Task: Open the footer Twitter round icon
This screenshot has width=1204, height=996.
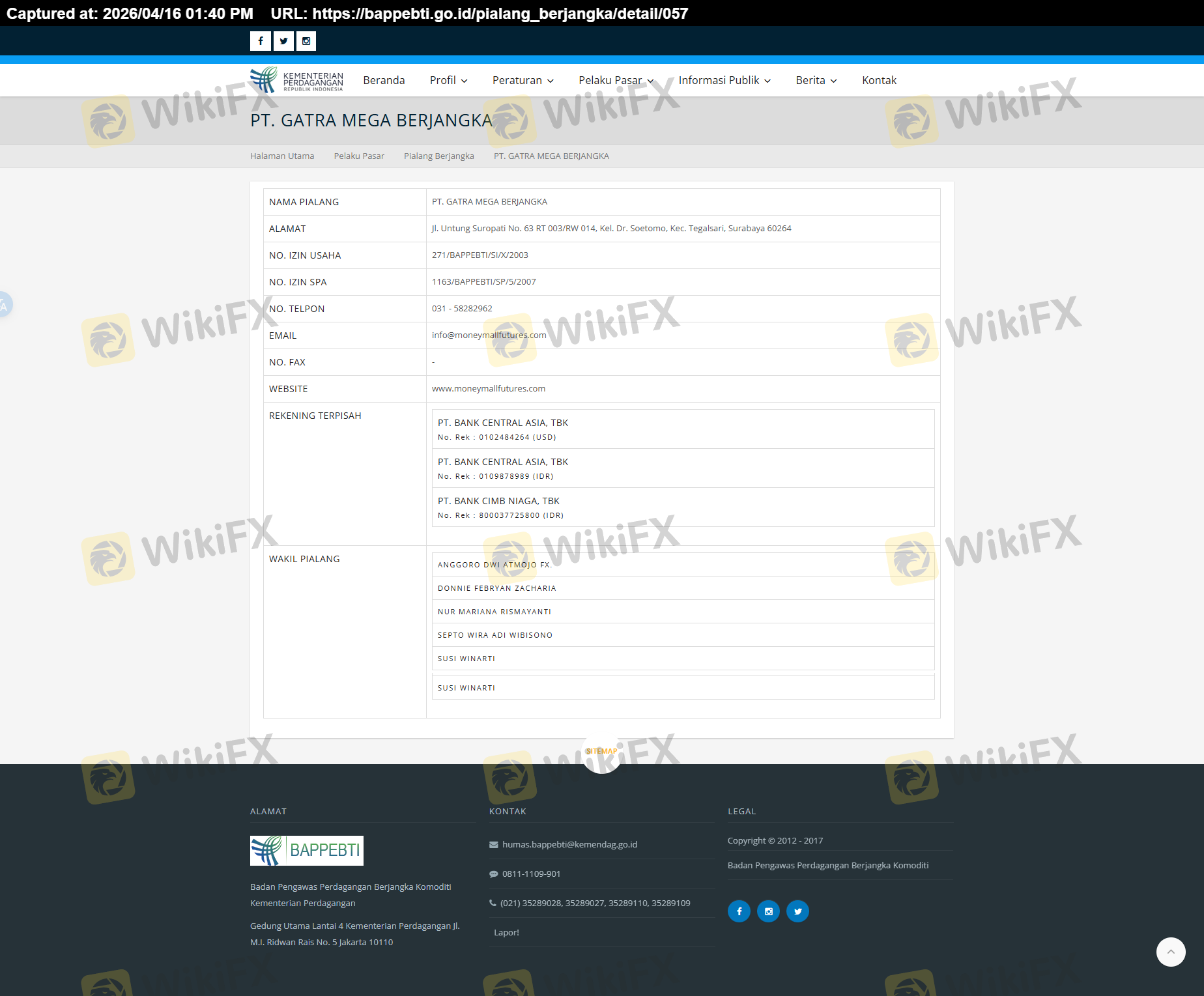Action: 797,911
